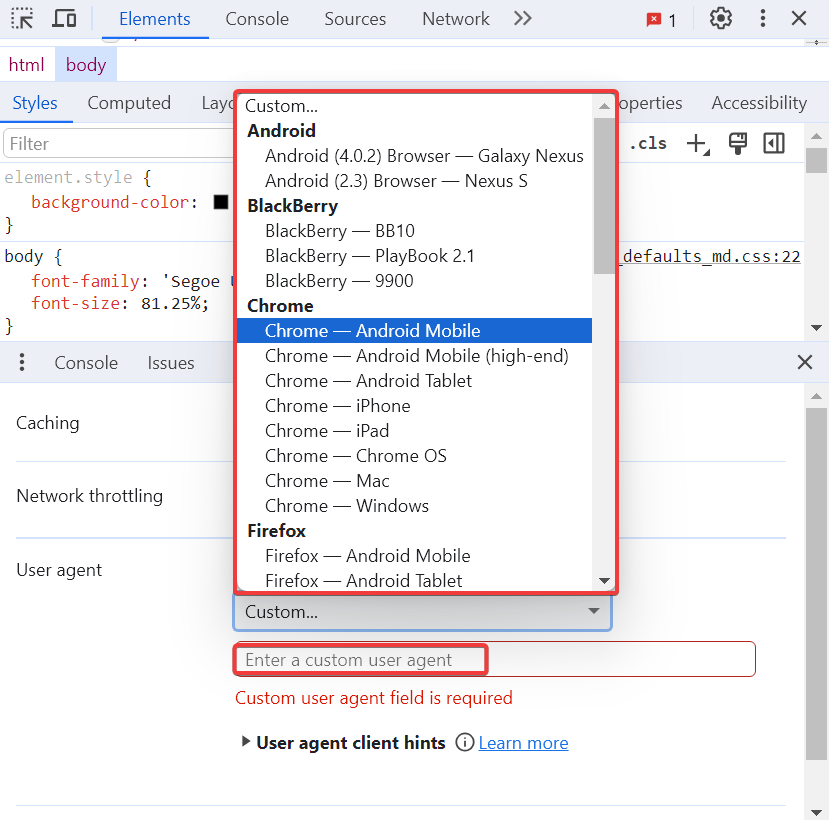Choose Chrome — Windows

pyautogui.click(x=414, y=506)
